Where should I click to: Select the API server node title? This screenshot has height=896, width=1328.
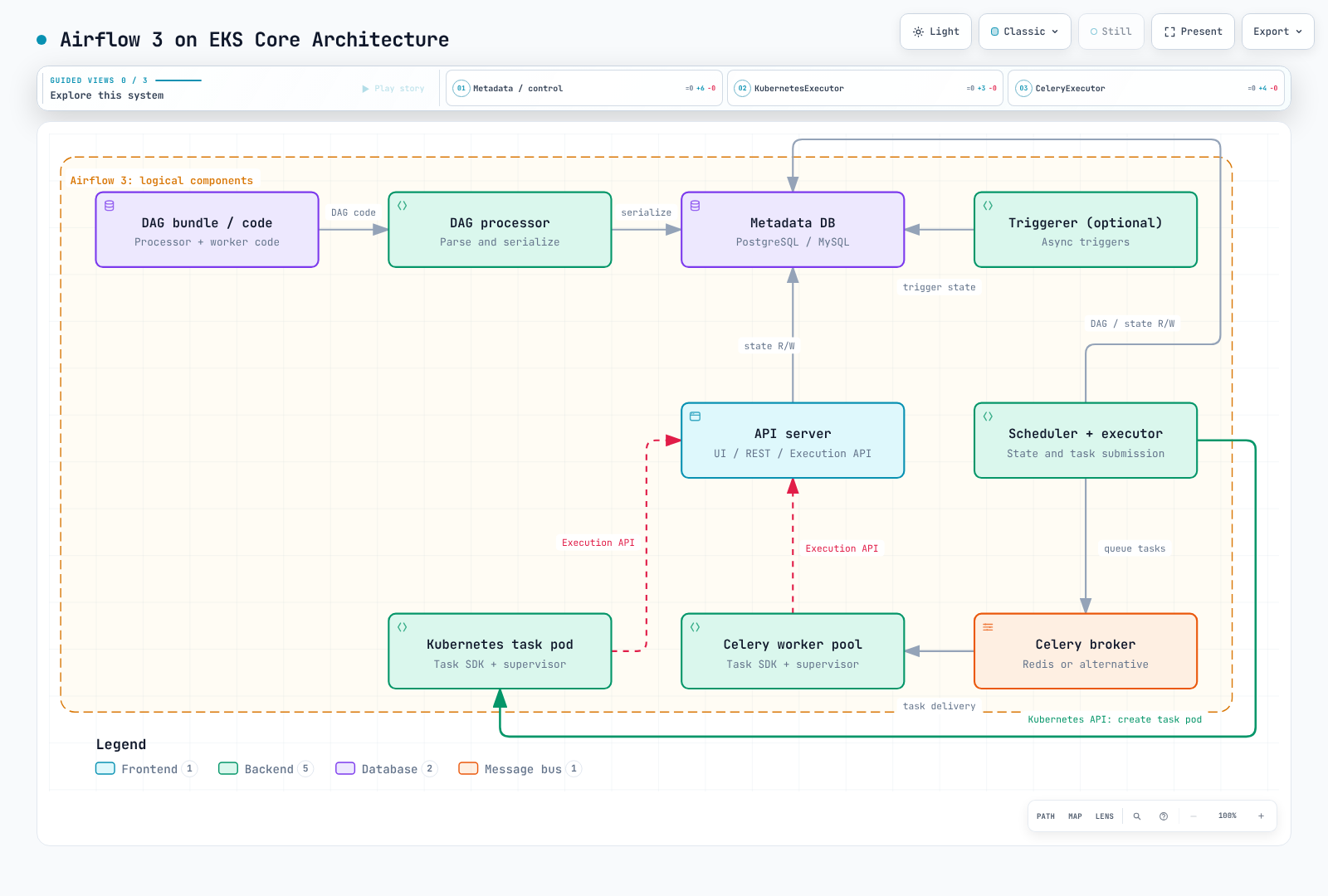click(x=793, y=434)
